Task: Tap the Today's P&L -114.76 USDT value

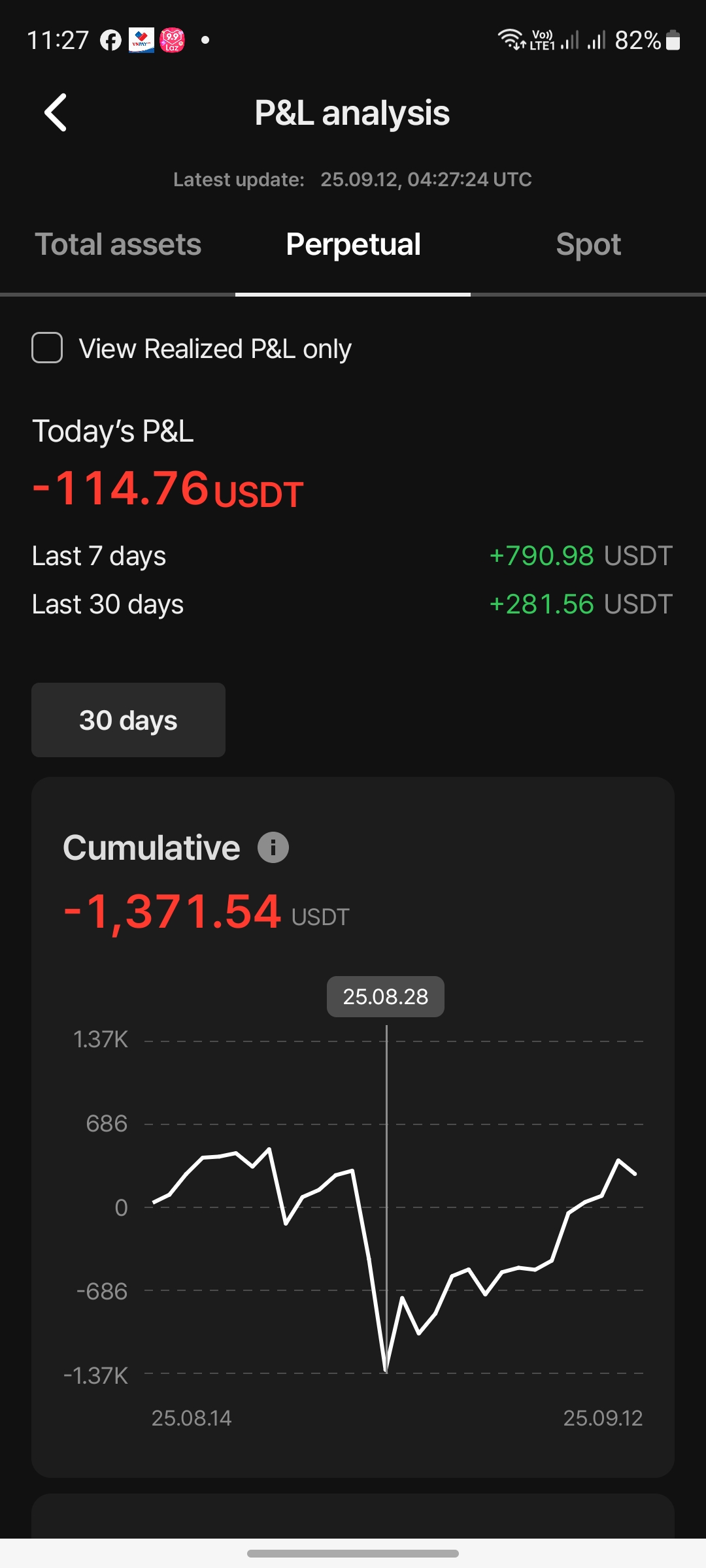Action: pos(168,489)
